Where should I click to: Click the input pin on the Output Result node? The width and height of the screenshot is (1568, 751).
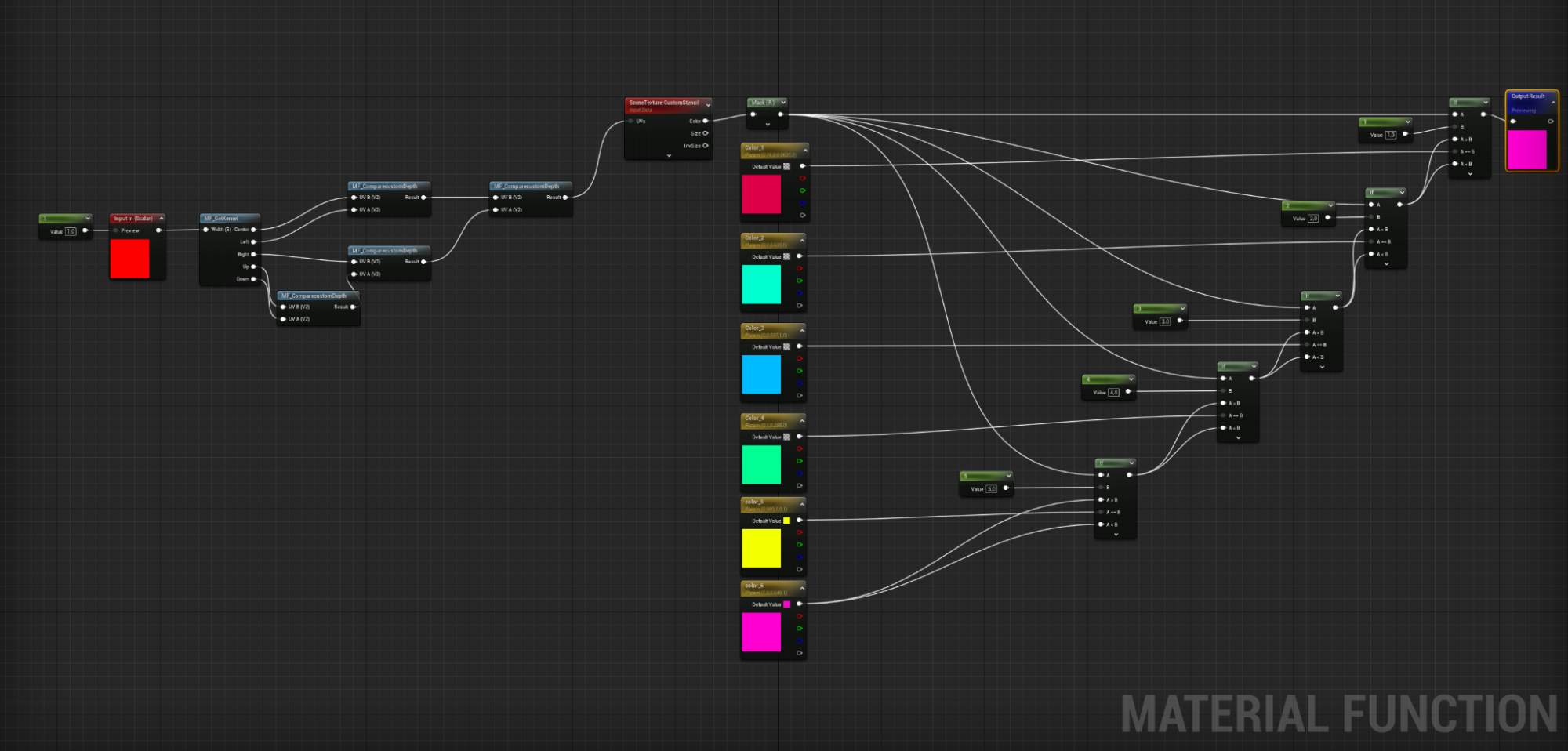(1513, 122)
